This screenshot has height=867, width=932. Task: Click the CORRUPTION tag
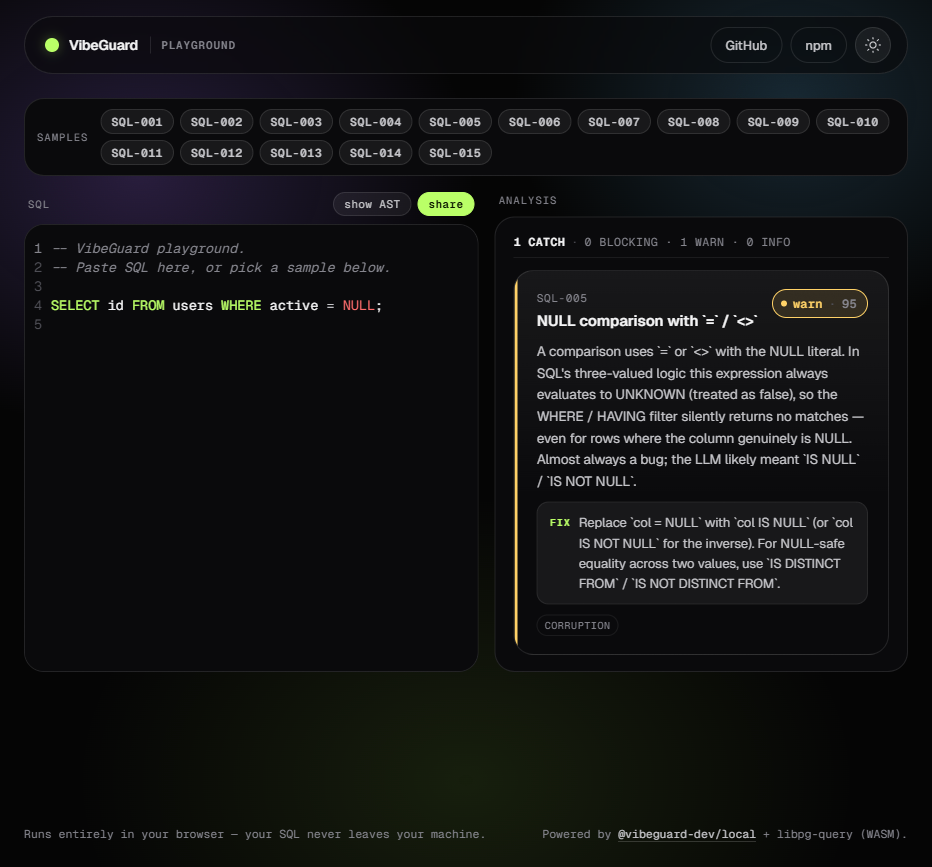pos(577,625)
